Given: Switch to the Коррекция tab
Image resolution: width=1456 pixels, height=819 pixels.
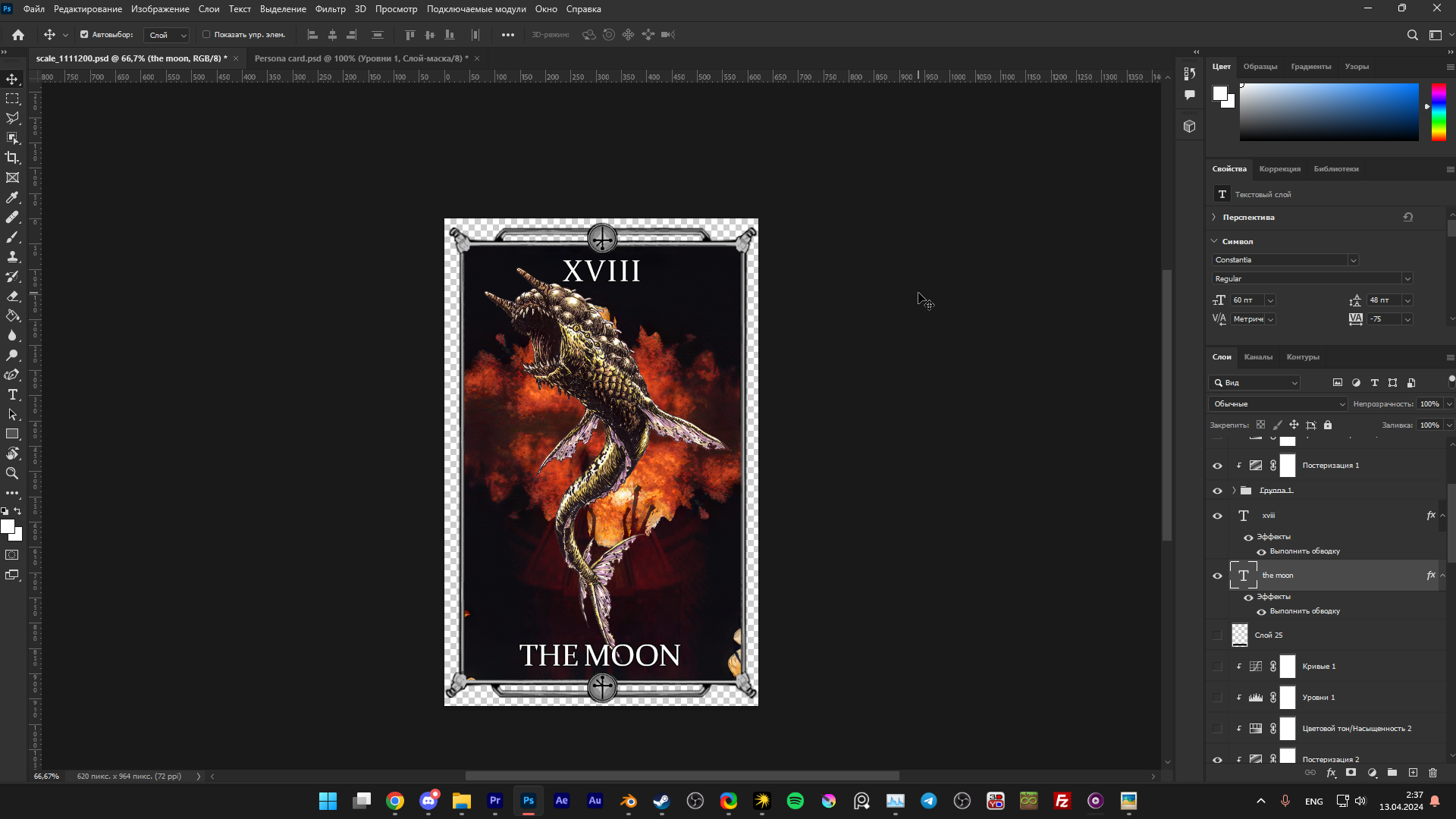Looking at the screenshot, I should (1279, 169).
